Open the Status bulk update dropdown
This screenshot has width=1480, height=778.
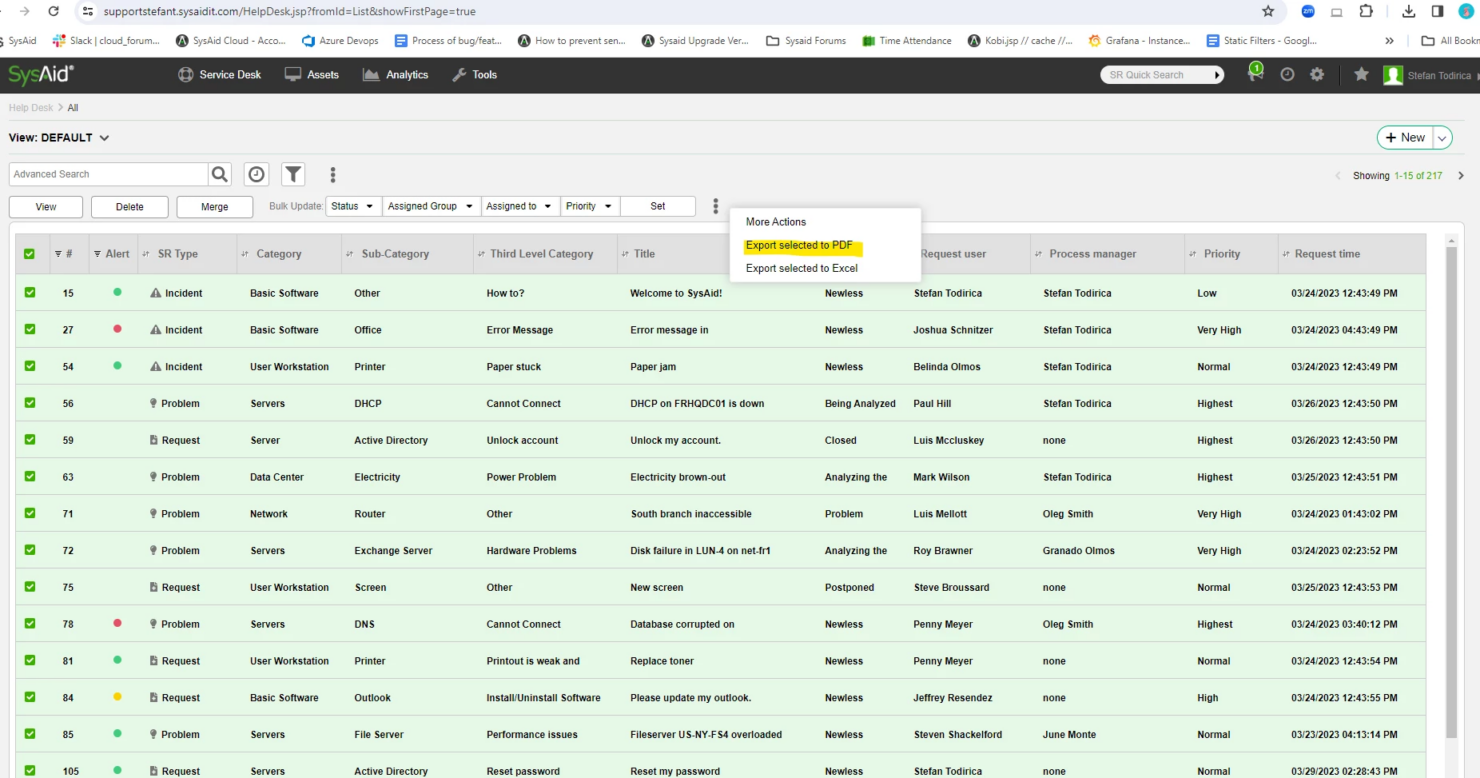click(353, 206)
